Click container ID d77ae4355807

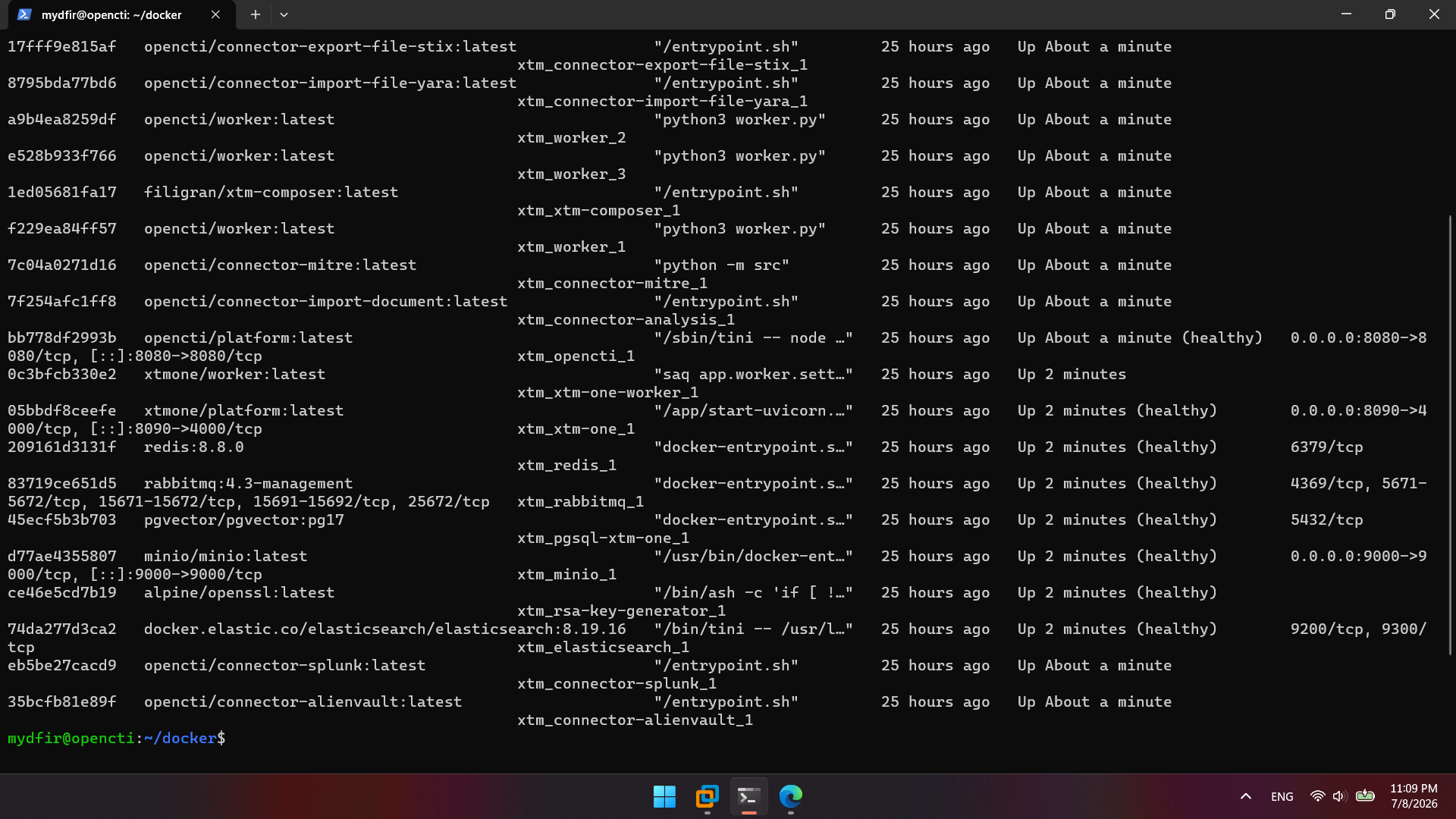[x=62, y=556]
